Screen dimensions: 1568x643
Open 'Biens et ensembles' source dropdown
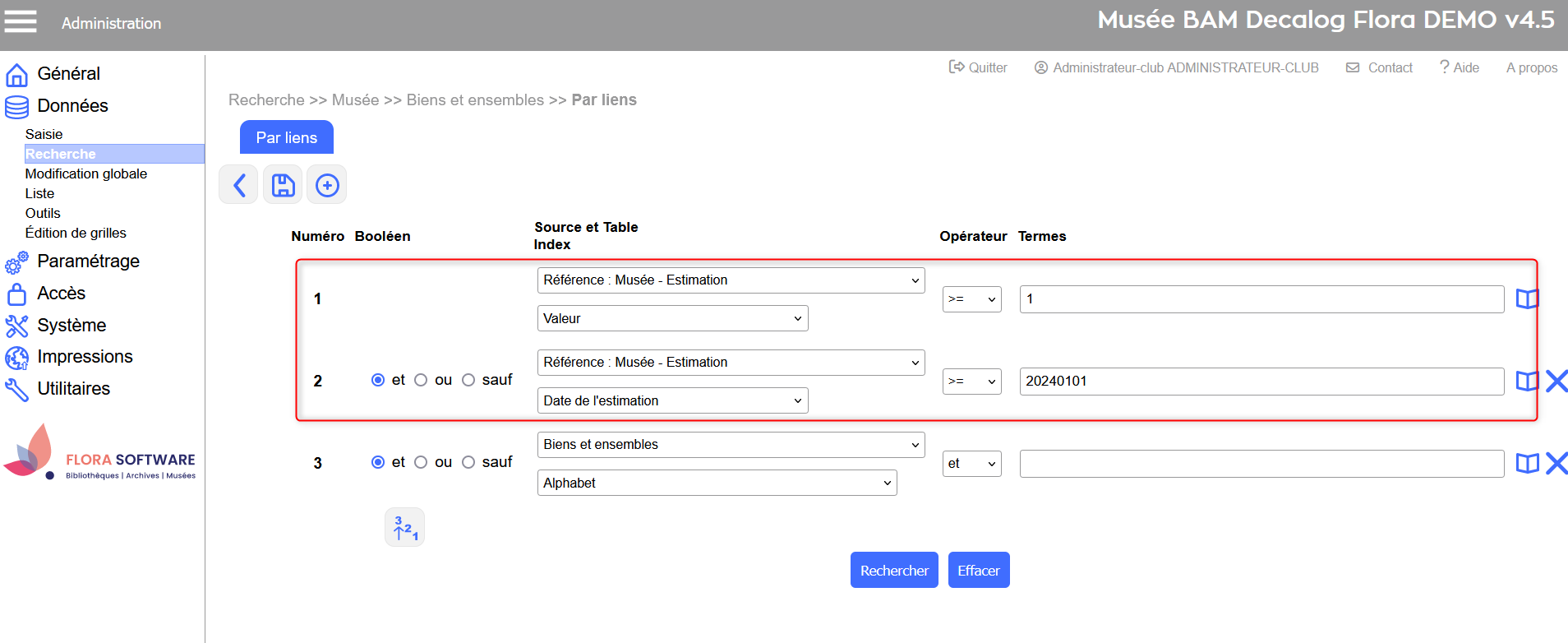point(731,445)
